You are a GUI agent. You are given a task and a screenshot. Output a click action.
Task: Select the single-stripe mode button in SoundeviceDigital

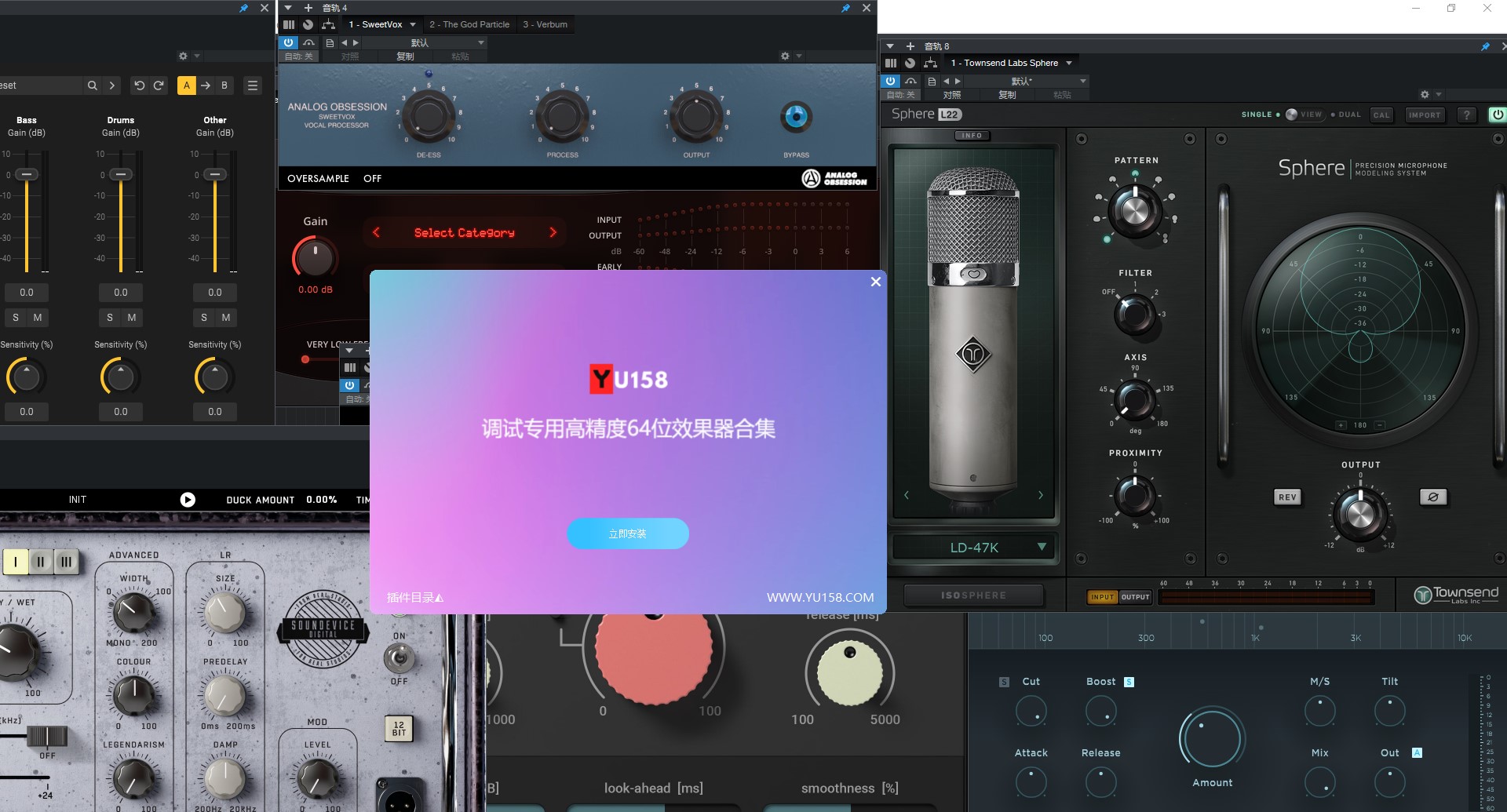coord(16,562)
